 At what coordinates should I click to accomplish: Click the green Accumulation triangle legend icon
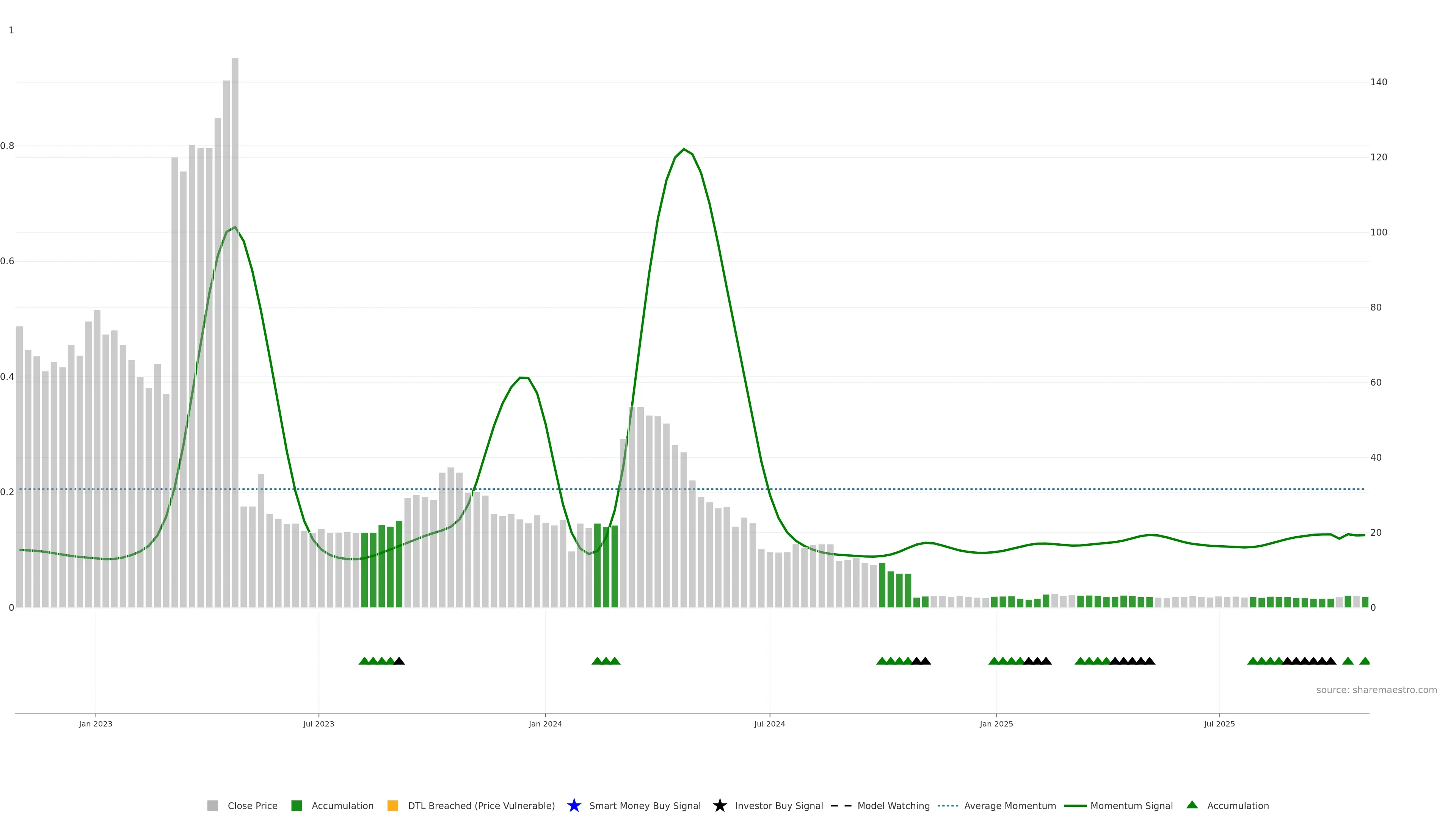pyautogui.click(x=1191, y=805)
